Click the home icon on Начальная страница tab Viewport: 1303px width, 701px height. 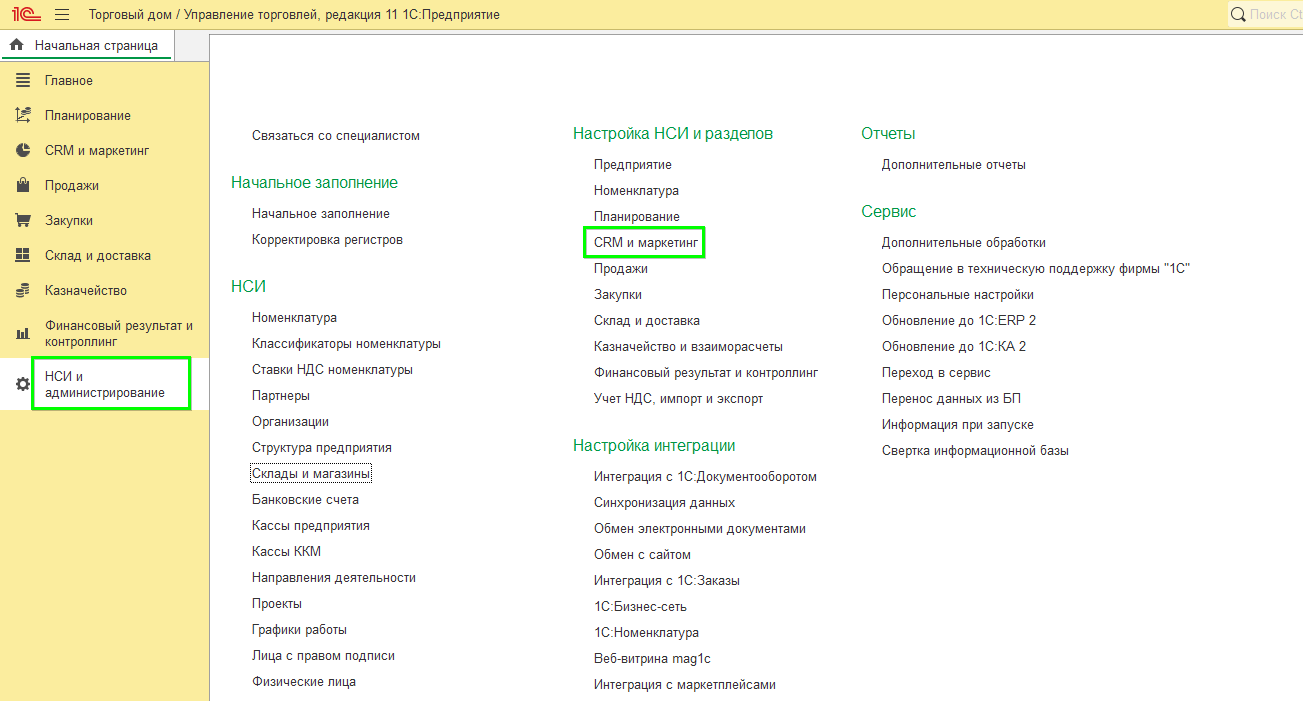coord(16,45)
